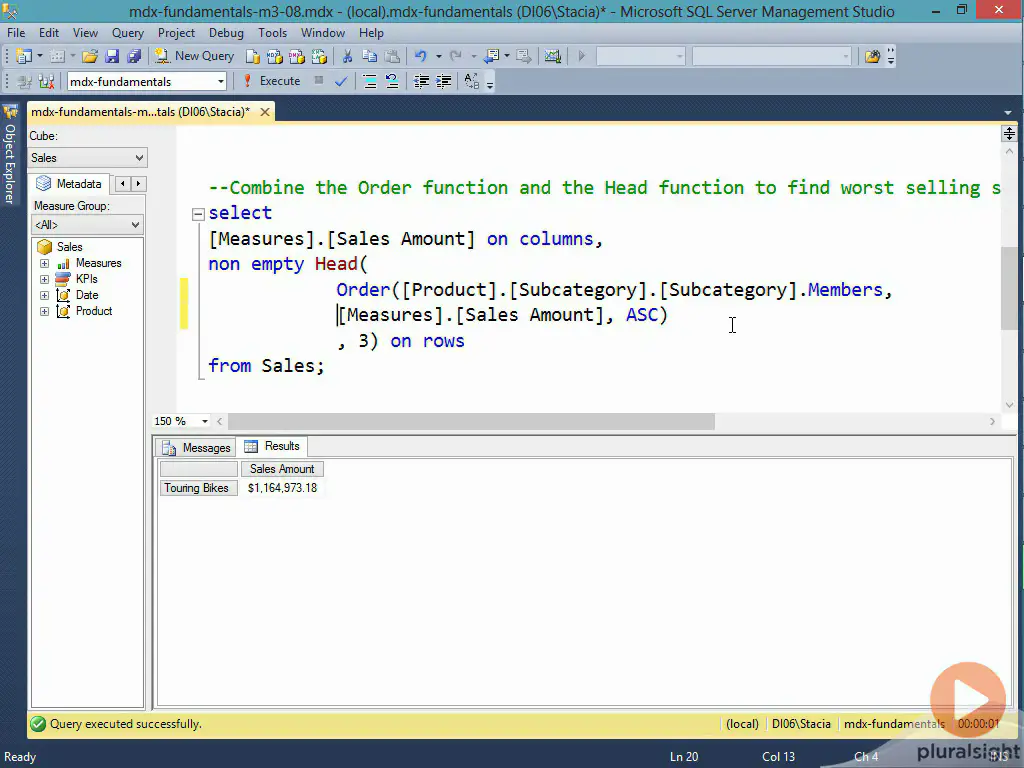
Task: Switch to the Messages tab
Action: [197, 447]
